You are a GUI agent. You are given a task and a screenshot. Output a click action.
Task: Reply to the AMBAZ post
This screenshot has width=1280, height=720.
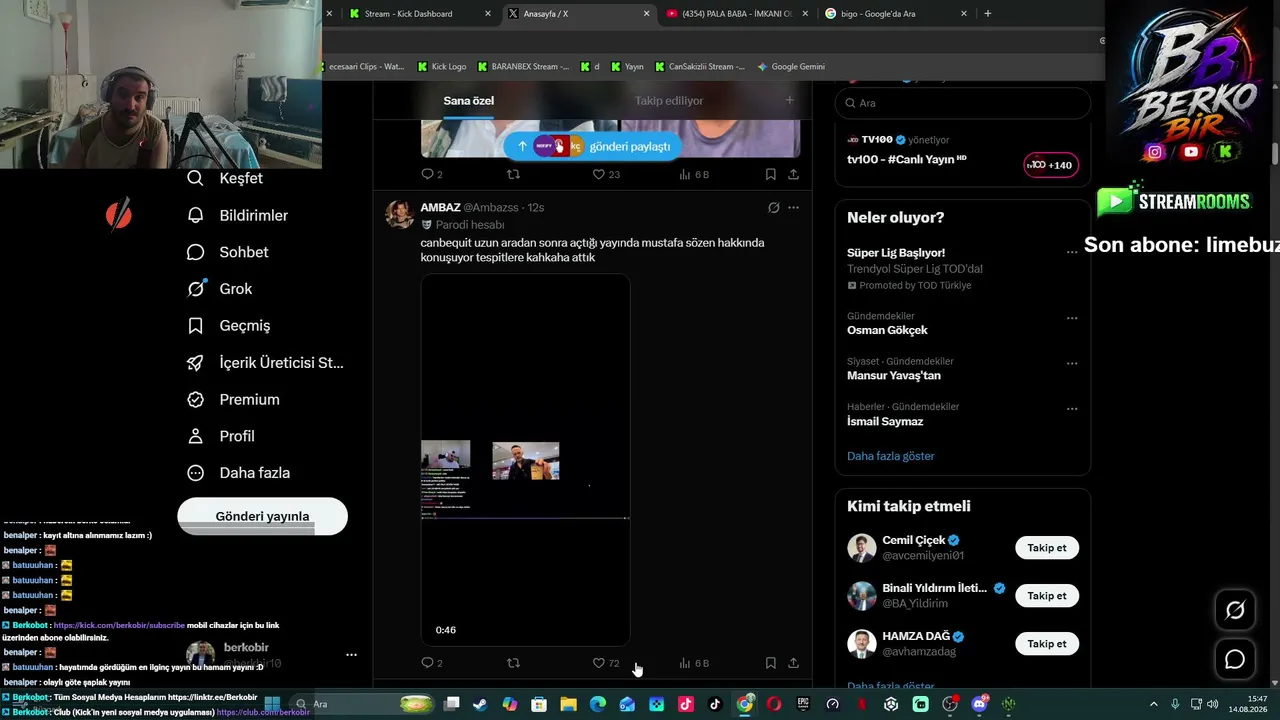[432, 663]
